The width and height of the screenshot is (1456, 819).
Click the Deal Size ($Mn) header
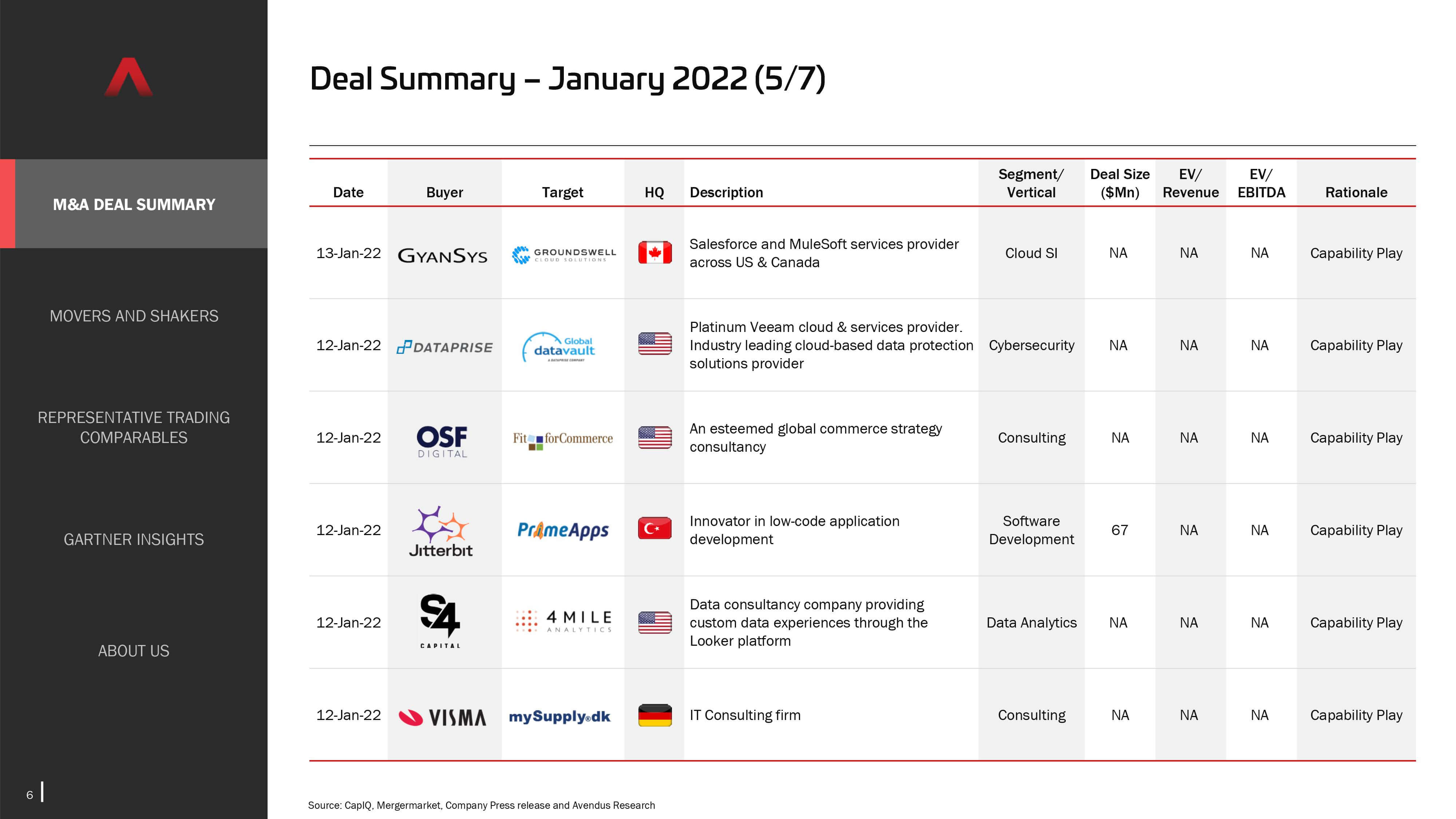click(x=1120, y=183)
